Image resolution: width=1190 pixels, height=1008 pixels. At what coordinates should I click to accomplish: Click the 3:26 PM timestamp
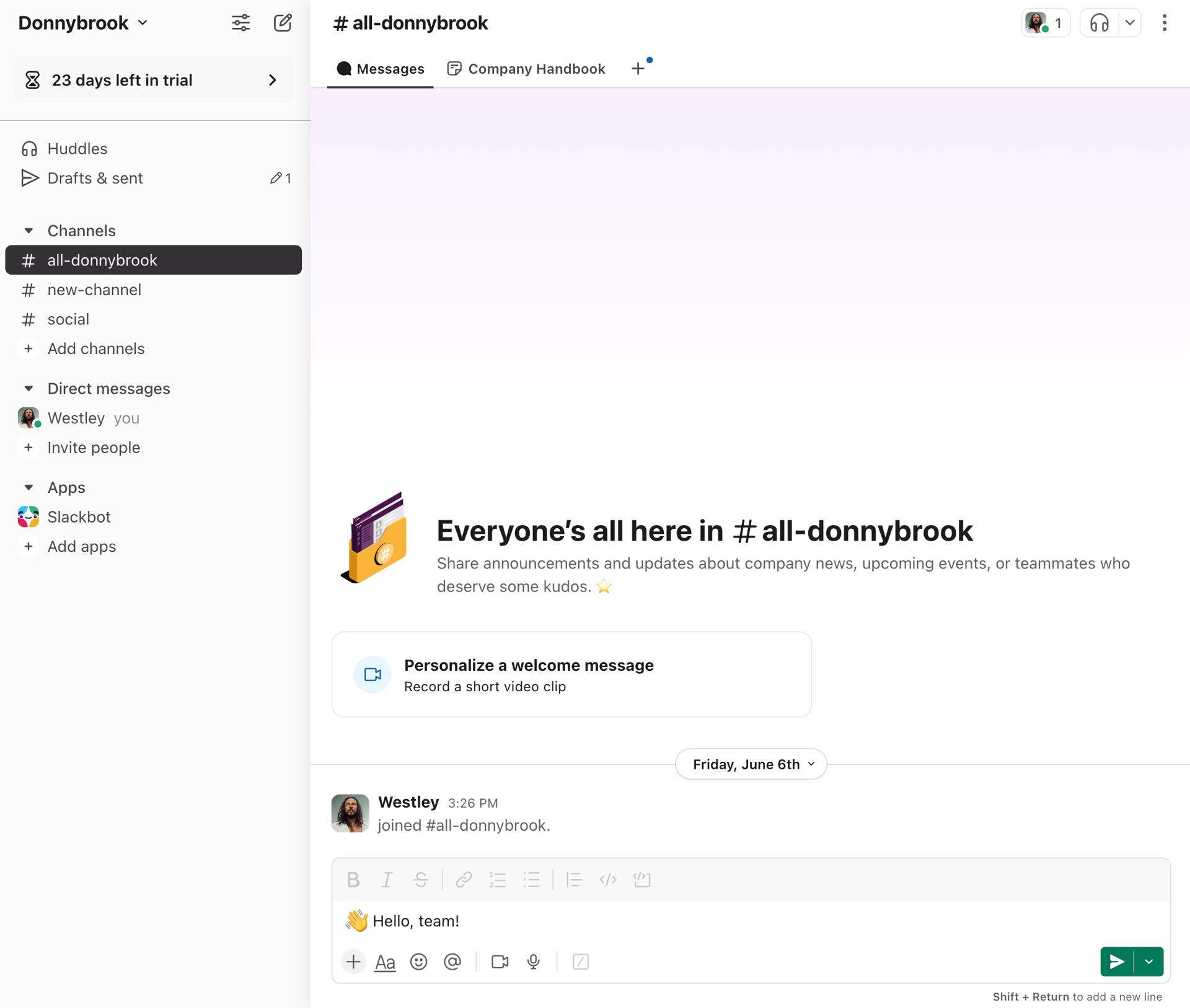(x=473, y=803)
